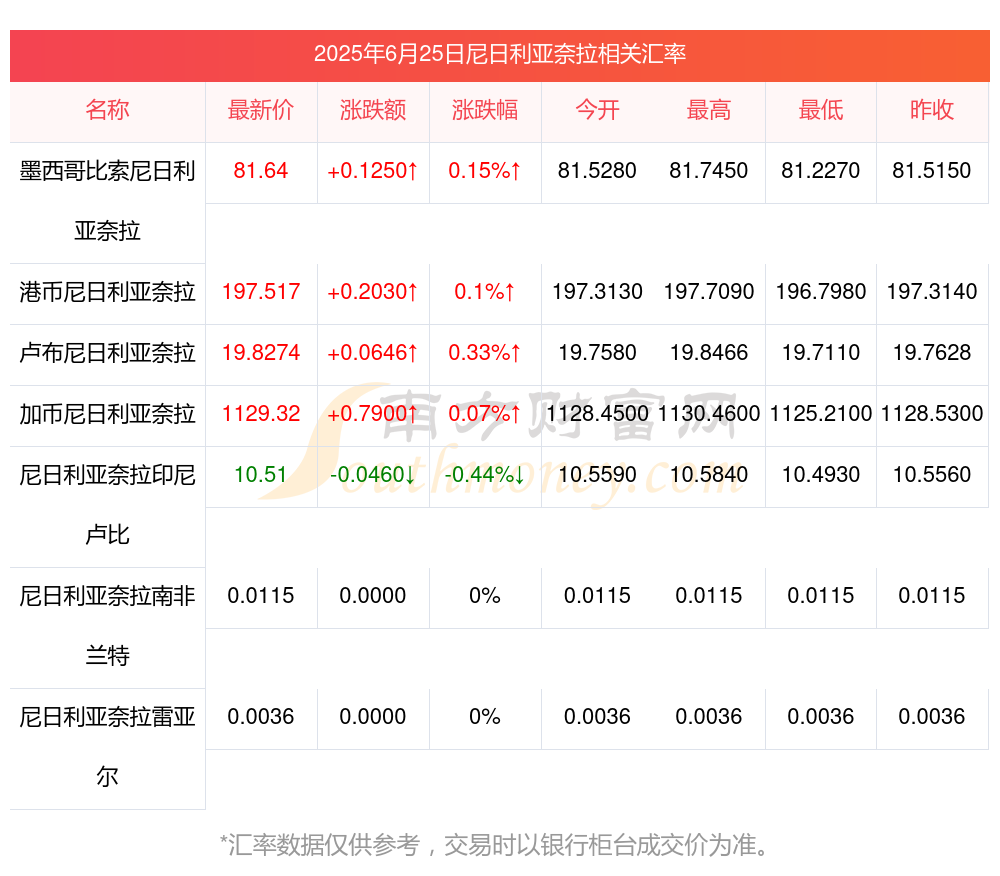Image resolution: width=1000 pixels, height=876 pixels.
Task: Click the open value 197.3130
Action: tap(597, 292)
